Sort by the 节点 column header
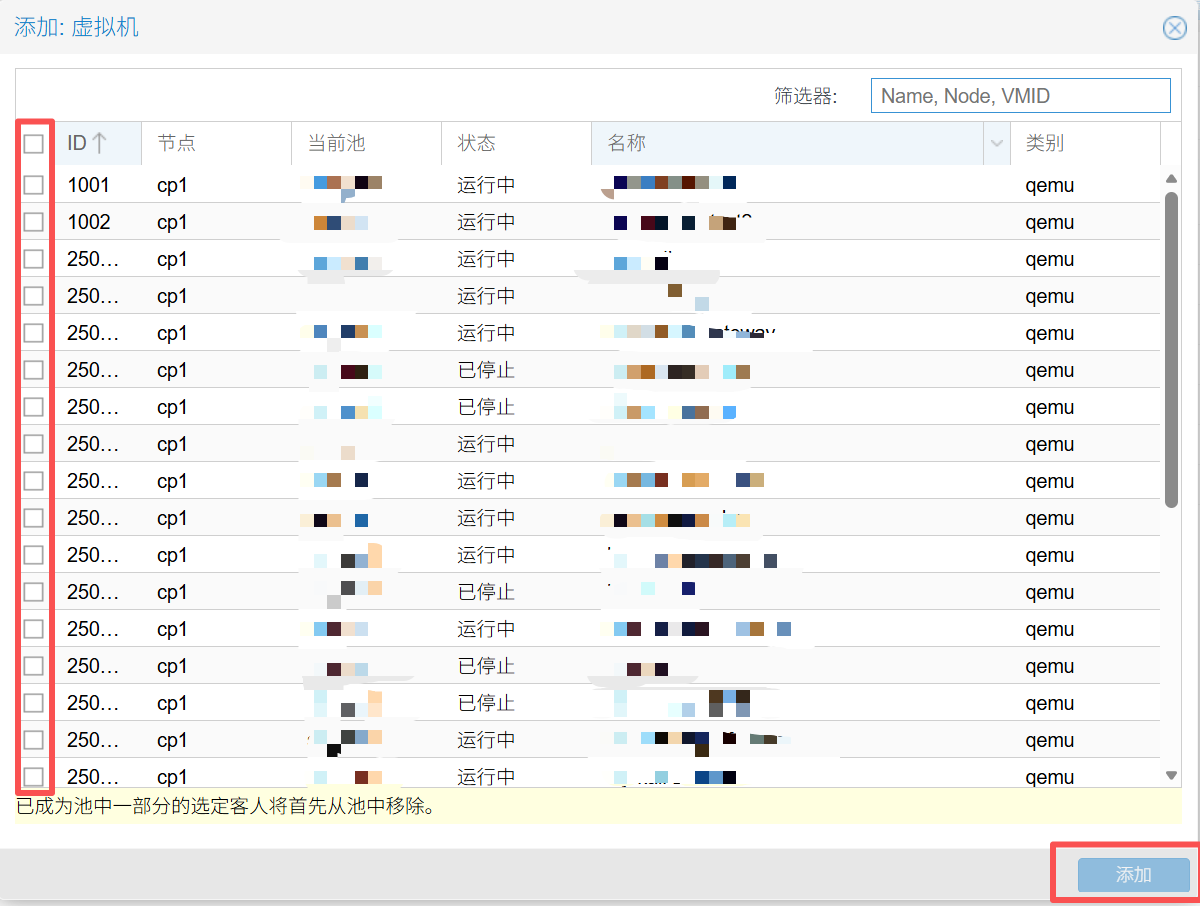Viewport: 1200px width, 906px height. 176,143
